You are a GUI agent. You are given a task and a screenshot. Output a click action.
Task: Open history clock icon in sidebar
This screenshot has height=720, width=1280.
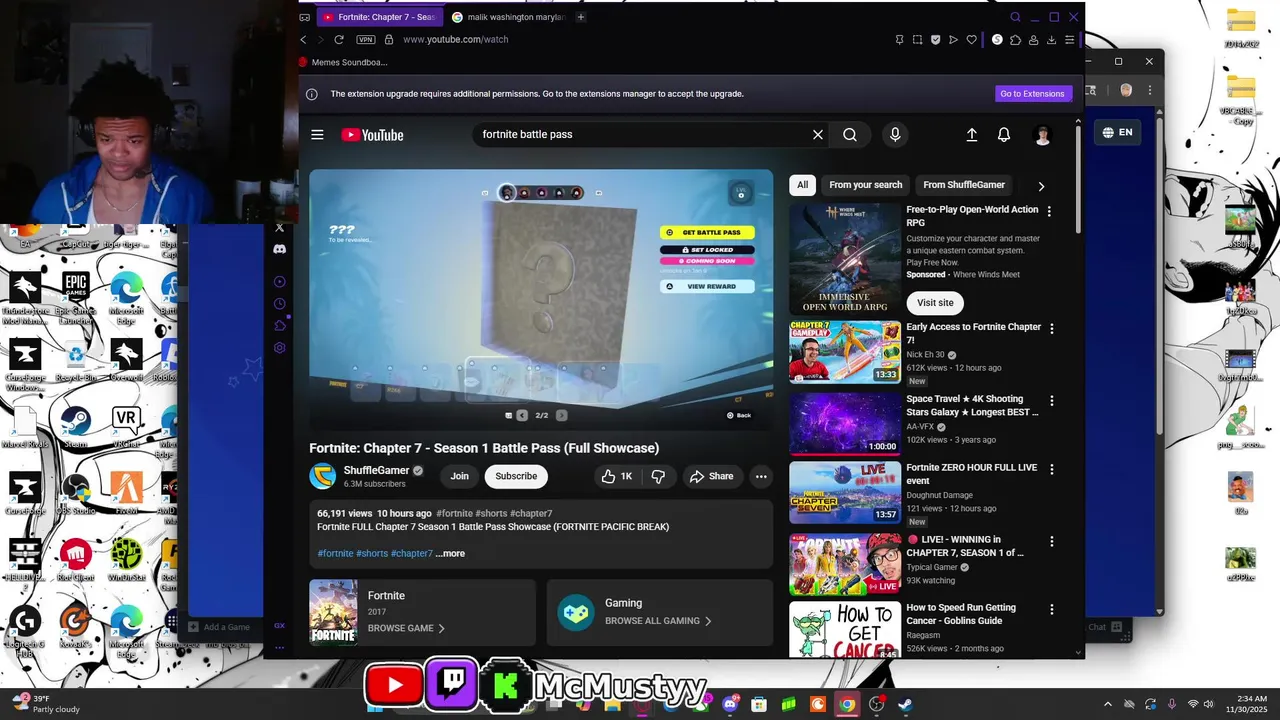280,304
